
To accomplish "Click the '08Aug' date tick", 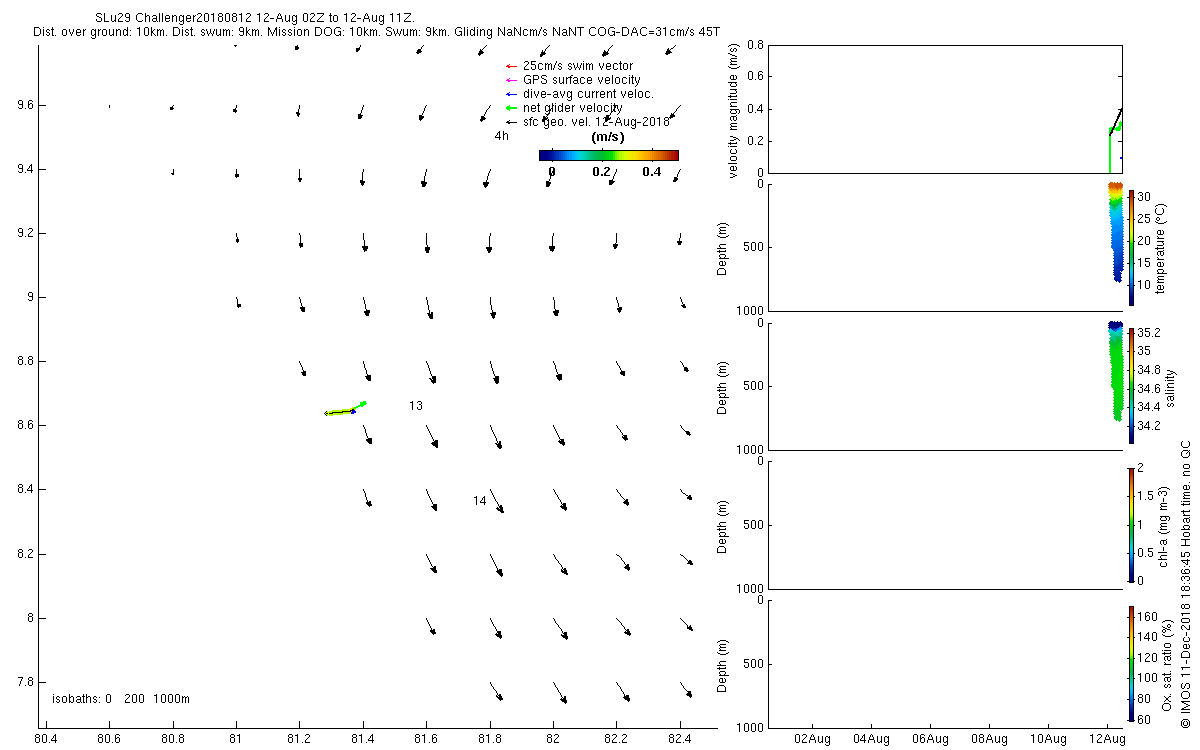I will 989,738.
